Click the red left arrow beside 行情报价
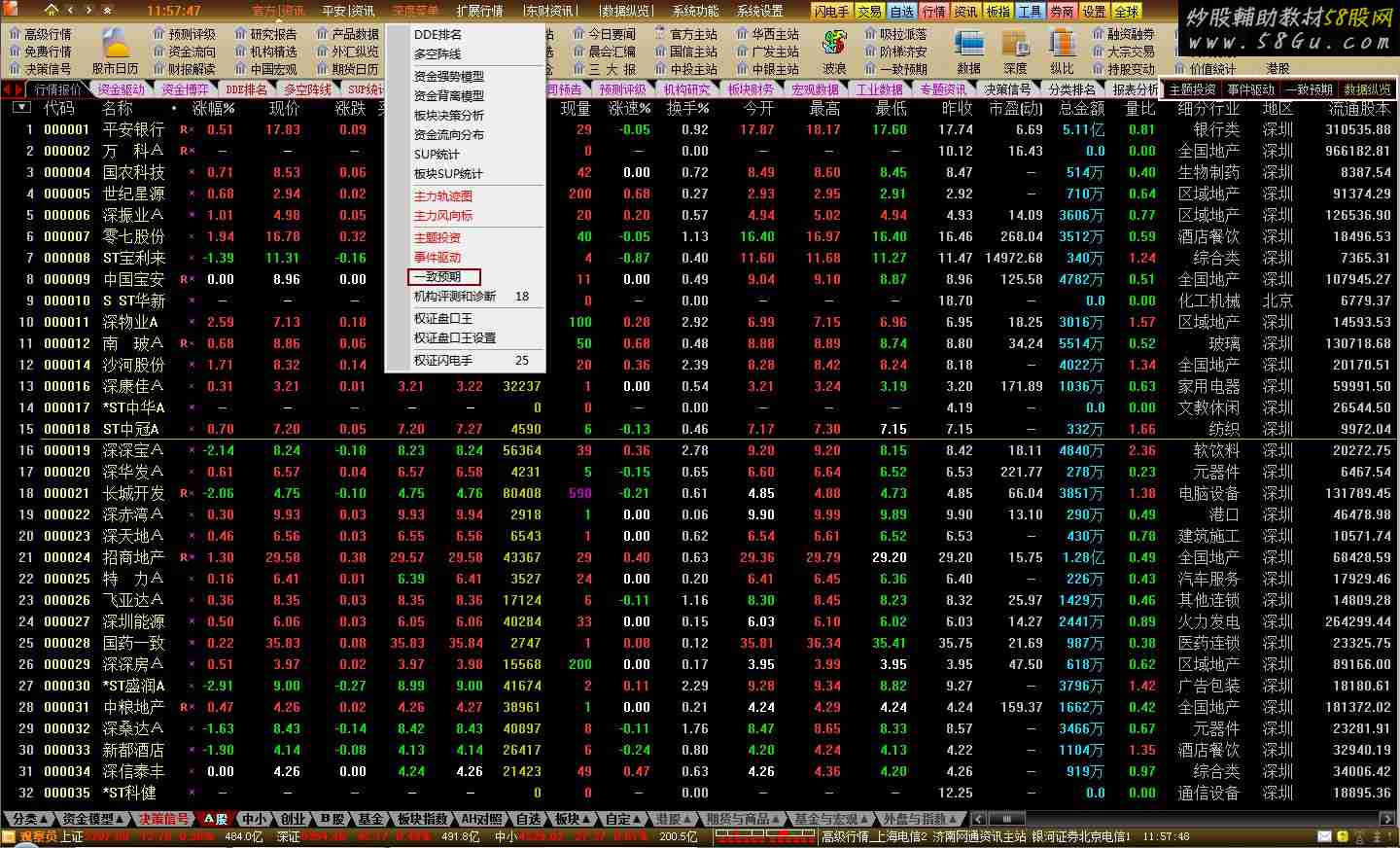The height and width of the screenshot is (848, 1400). (x=7, y=89)
